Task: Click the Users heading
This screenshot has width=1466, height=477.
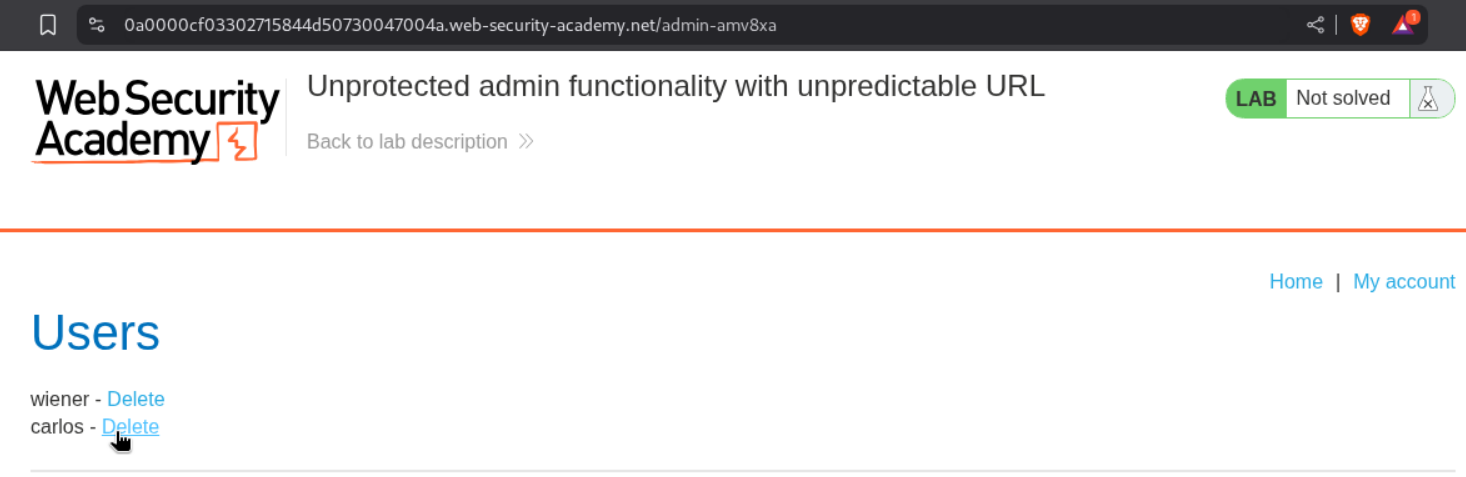Action: [x=96, y=332]
